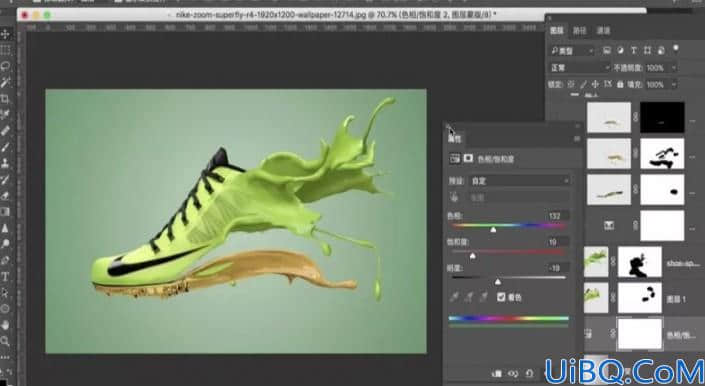Viewport: 705px width, 386px height.
Task: Select the Zoom tool
Action: (x=5, y=341)
